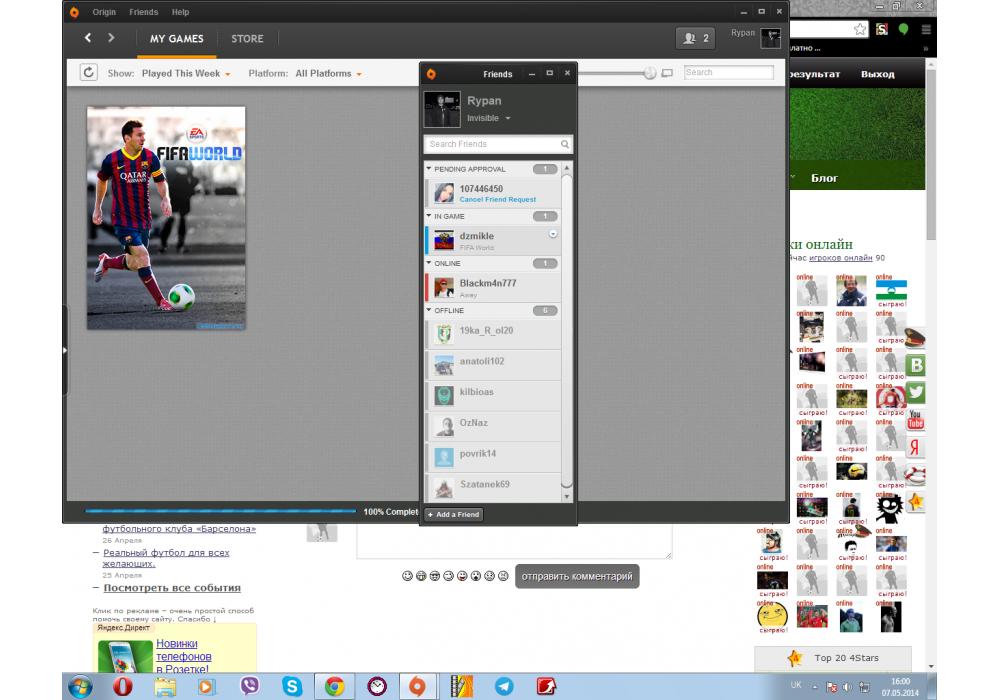Image resolution: width=1000 pixels, height=700 pixels.
Task: Click the Cancel Friend Request link
Action: pyautogui.click(x=497, y=200)
